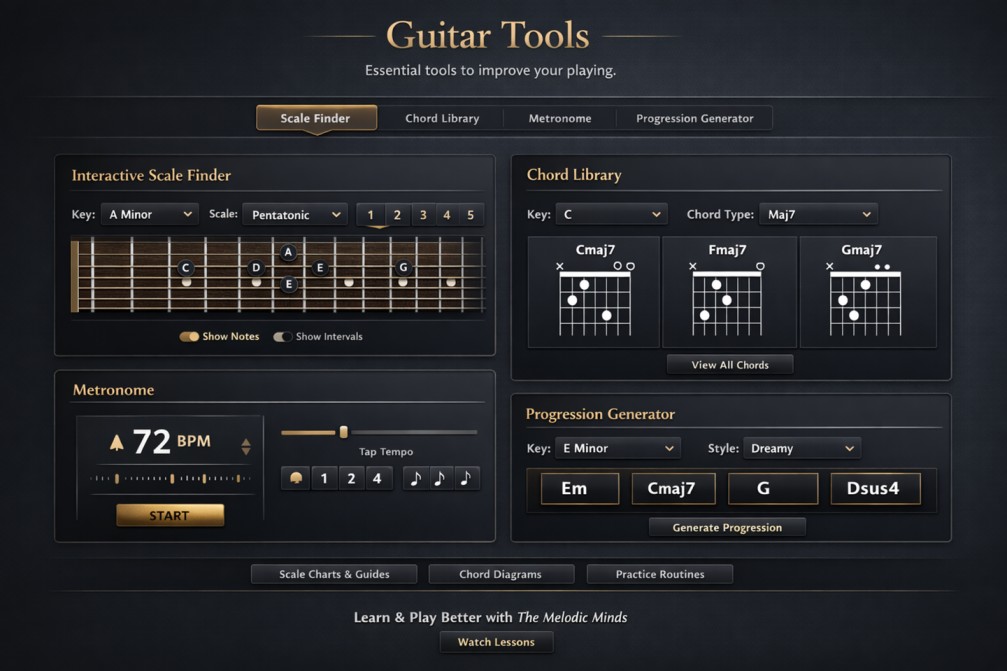The height and width of the screenshot is (671, 1007).
Task: Set metronome beats to 2
Action: point(351,478)
